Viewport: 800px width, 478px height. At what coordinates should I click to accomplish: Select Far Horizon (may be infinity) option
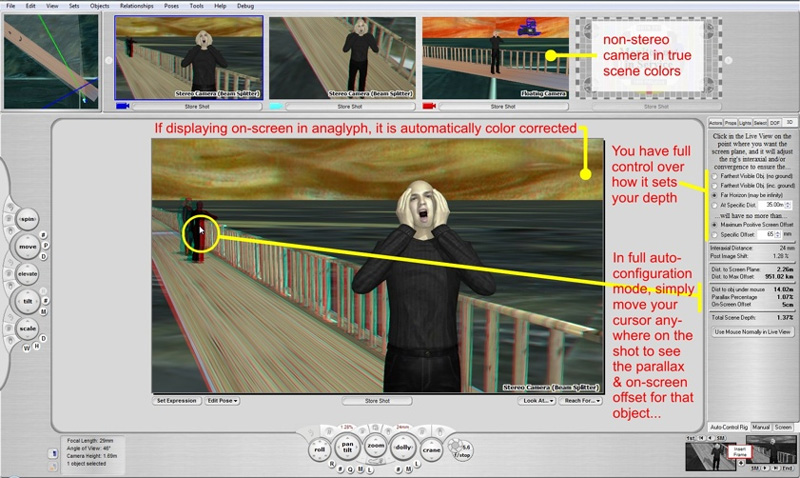pos(715,195)
